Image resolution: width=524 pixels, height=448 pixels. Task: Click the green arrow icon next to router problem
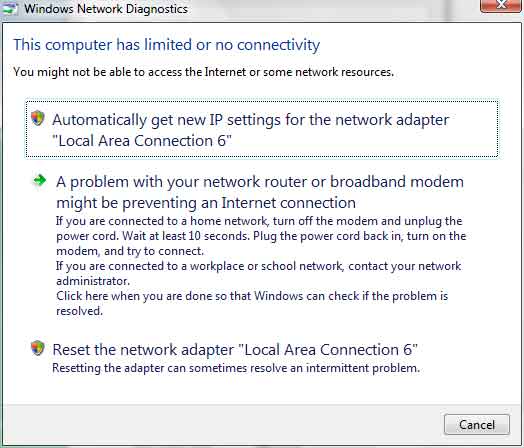pos(40,181)
